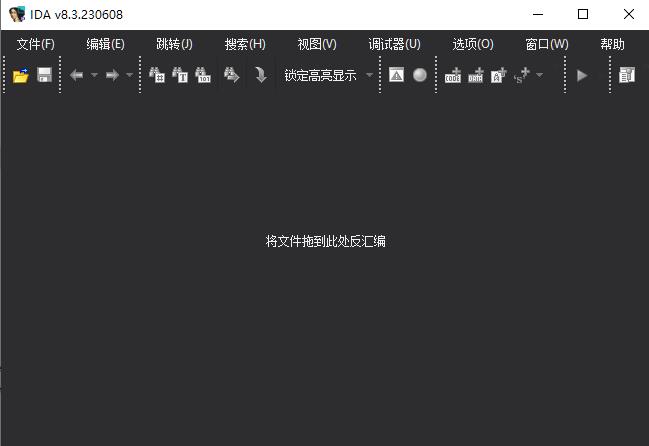Open the 帮助 menu
649x446 pixels.
tap(612, 44)
